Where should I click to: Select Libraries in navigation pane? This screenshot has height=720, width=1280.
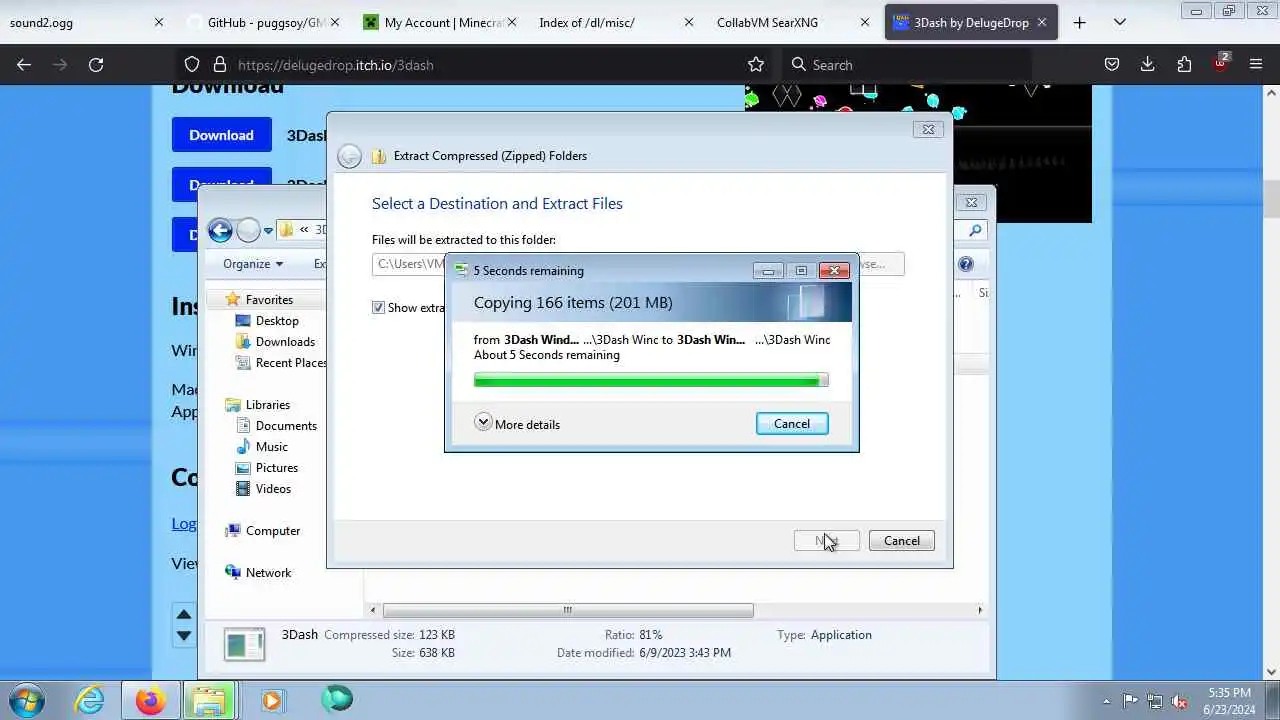[258, 404]
